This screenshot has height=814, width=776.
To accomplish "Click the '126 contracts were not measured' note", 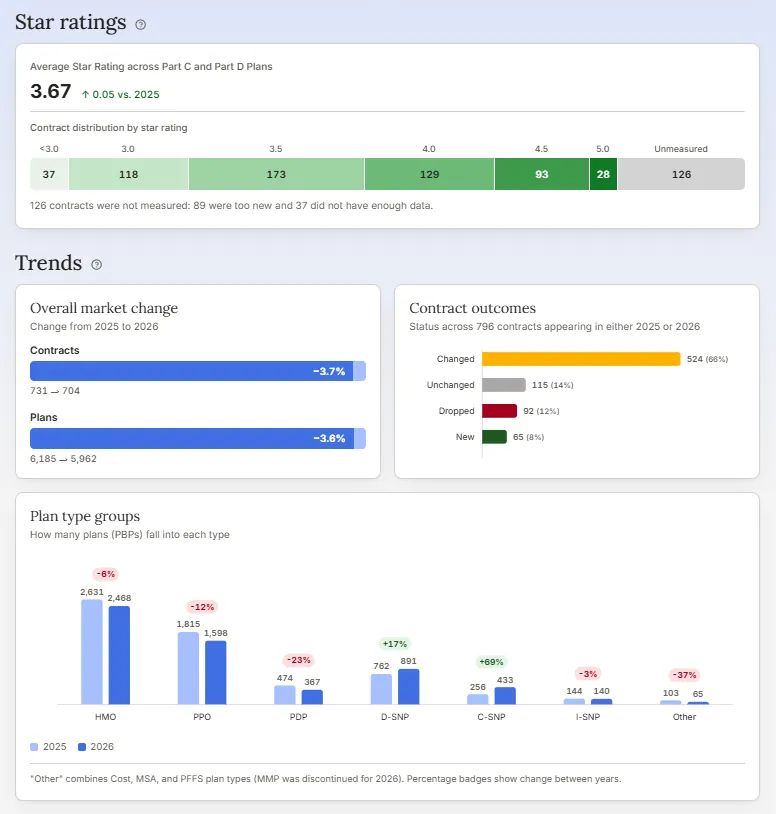I will tap(232, 206).
